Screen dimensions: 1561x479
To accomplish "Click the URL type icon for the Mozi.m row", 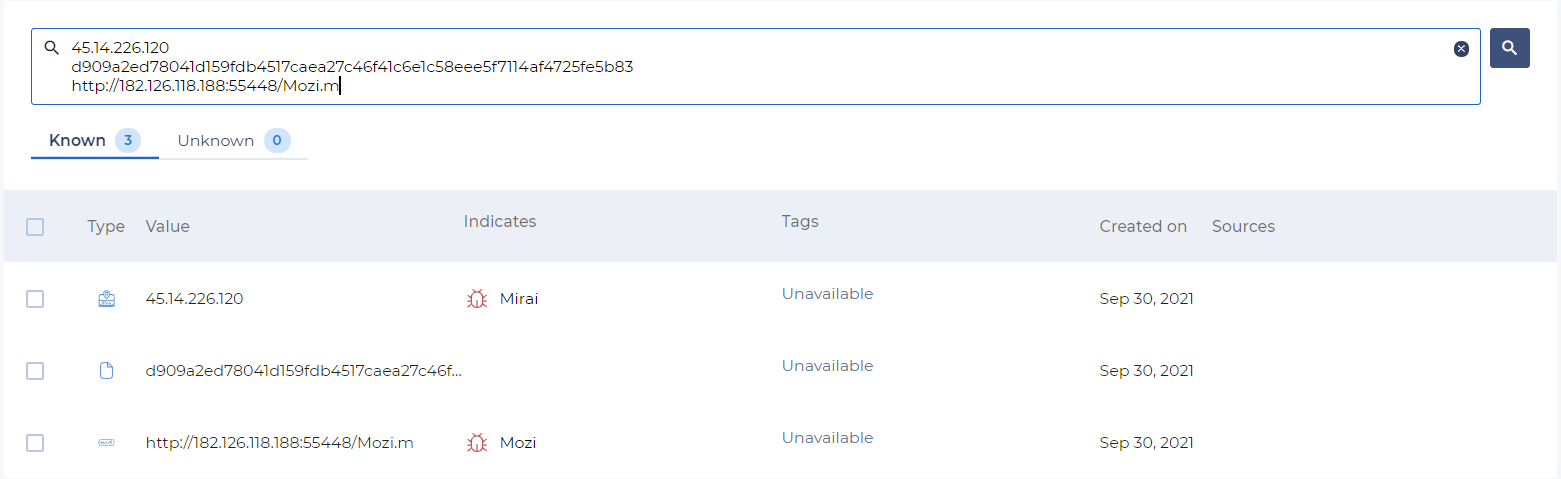I will point(106,443).
